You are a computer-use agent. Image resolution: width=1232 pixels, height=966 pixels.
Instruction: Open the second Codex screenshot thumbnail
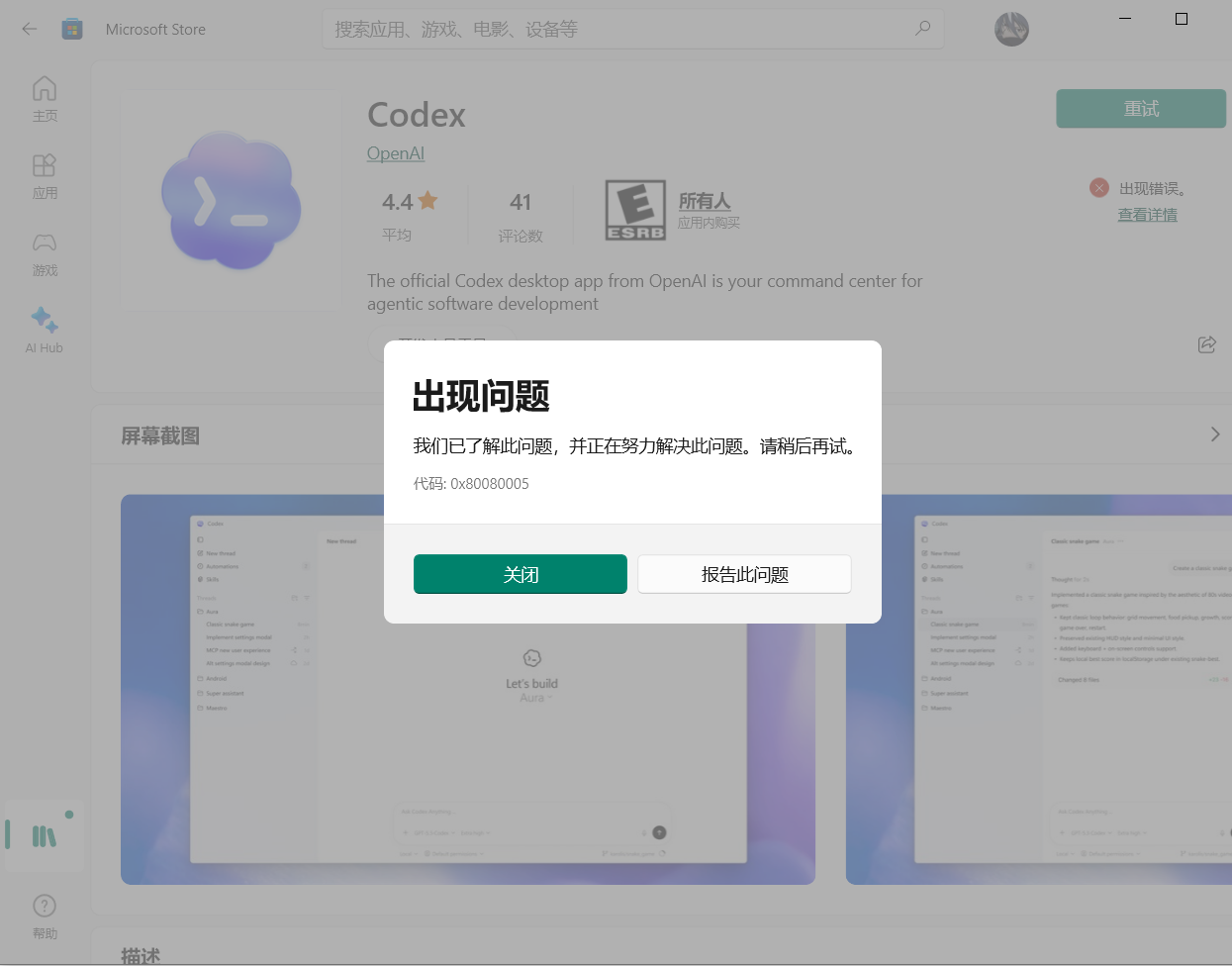1039,690
